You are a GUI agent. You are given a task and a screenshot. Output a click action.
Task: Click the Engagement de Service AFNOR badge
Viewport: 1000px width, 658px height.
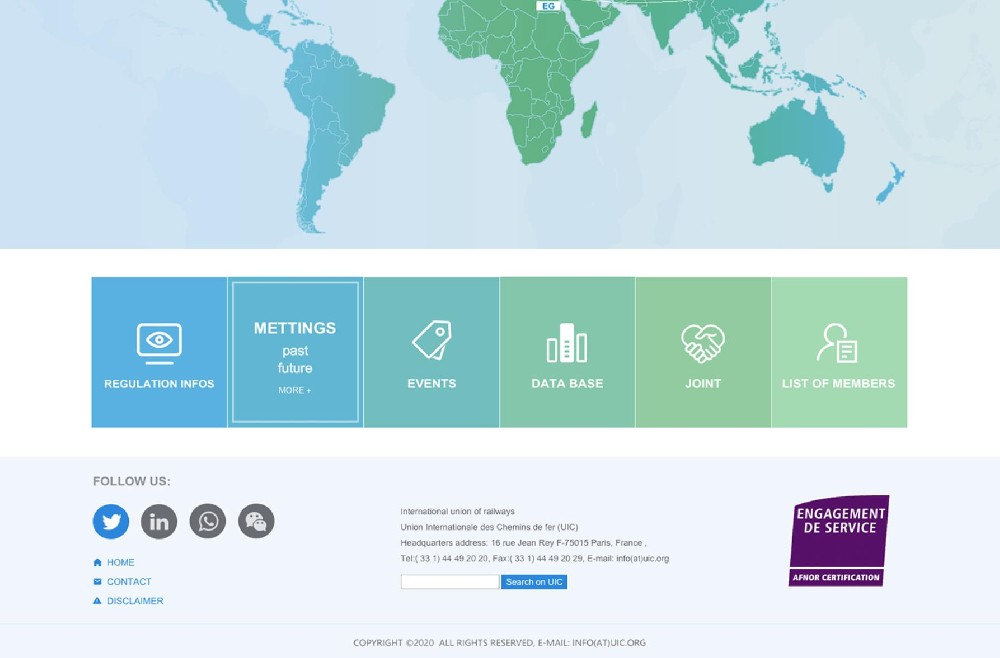pos(838,540)
